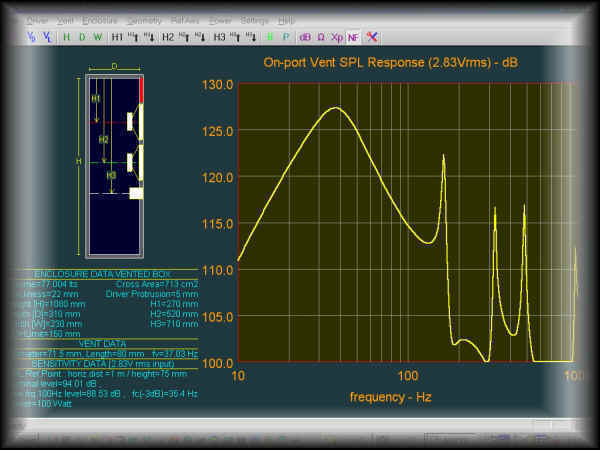Viewport: 600px width, 450px height.
Task: Open the Power menu
Action: (x=220, y=21)
